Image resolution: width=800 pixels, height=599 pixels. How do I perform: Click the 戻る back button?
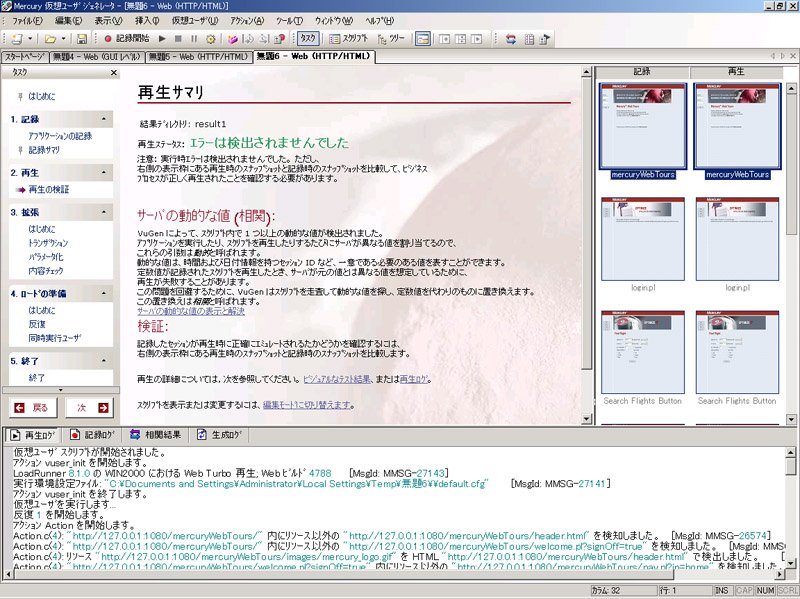point(33,408)
